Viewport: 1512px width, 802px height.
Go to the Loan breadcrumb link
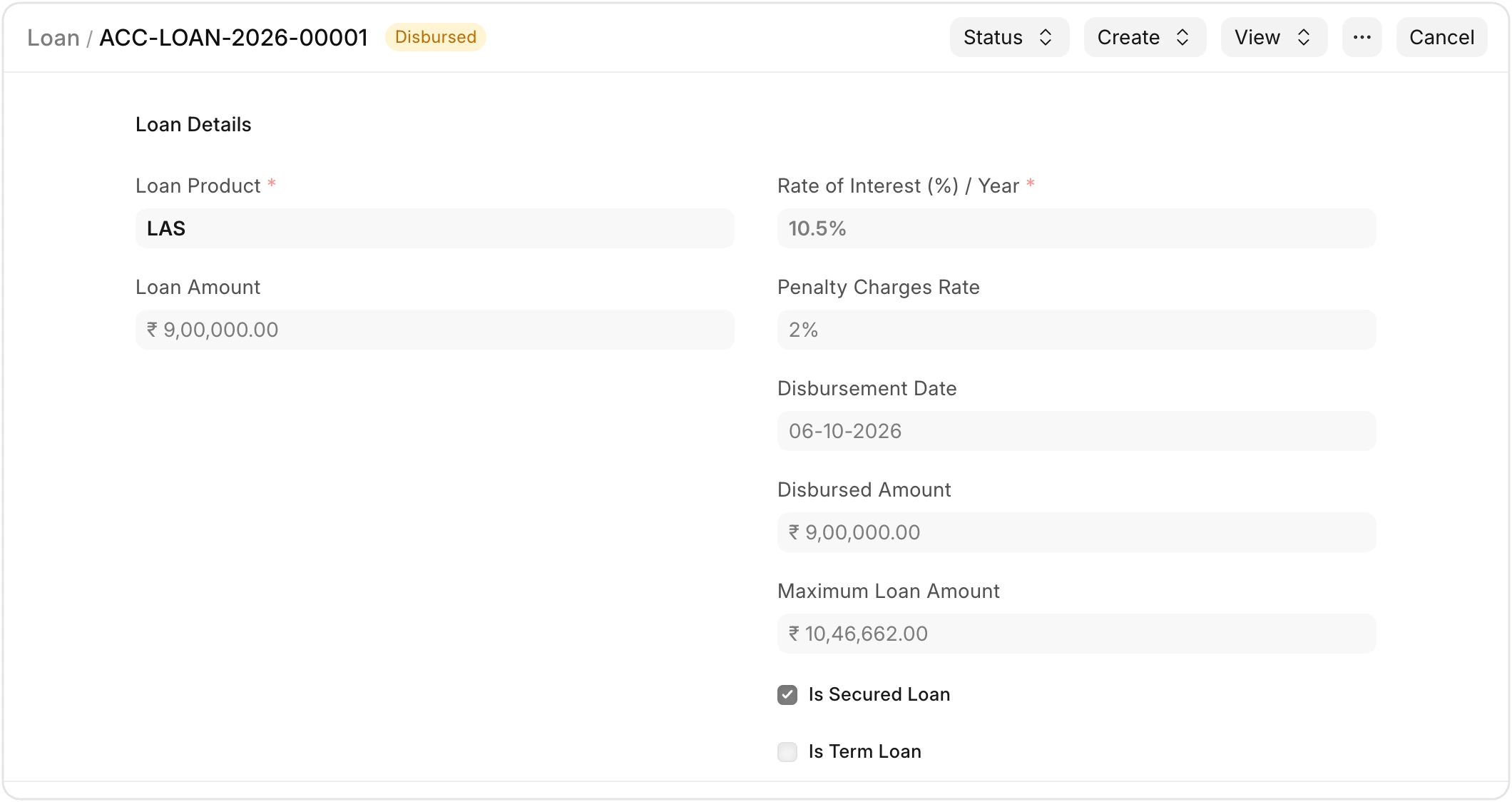[53, 38]
